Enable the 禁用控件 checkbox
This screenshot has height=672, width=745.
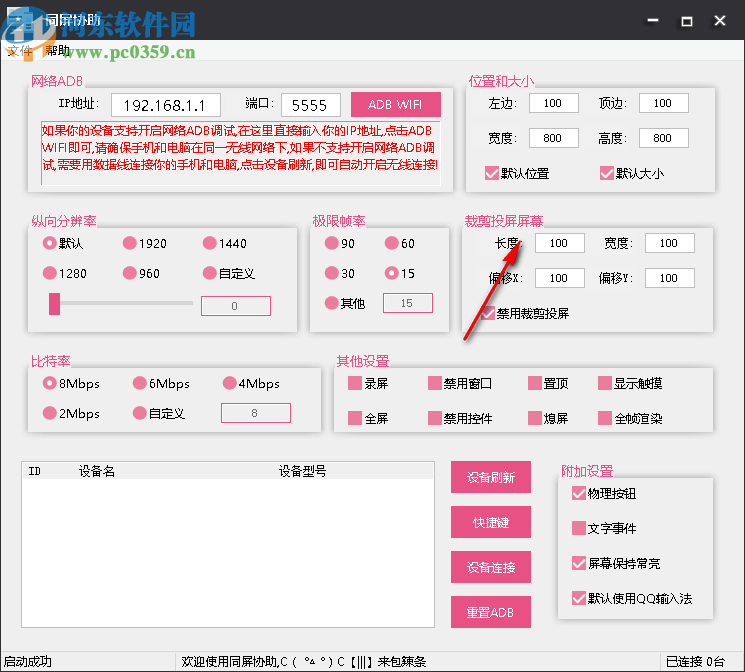click(x=434, y=418)
